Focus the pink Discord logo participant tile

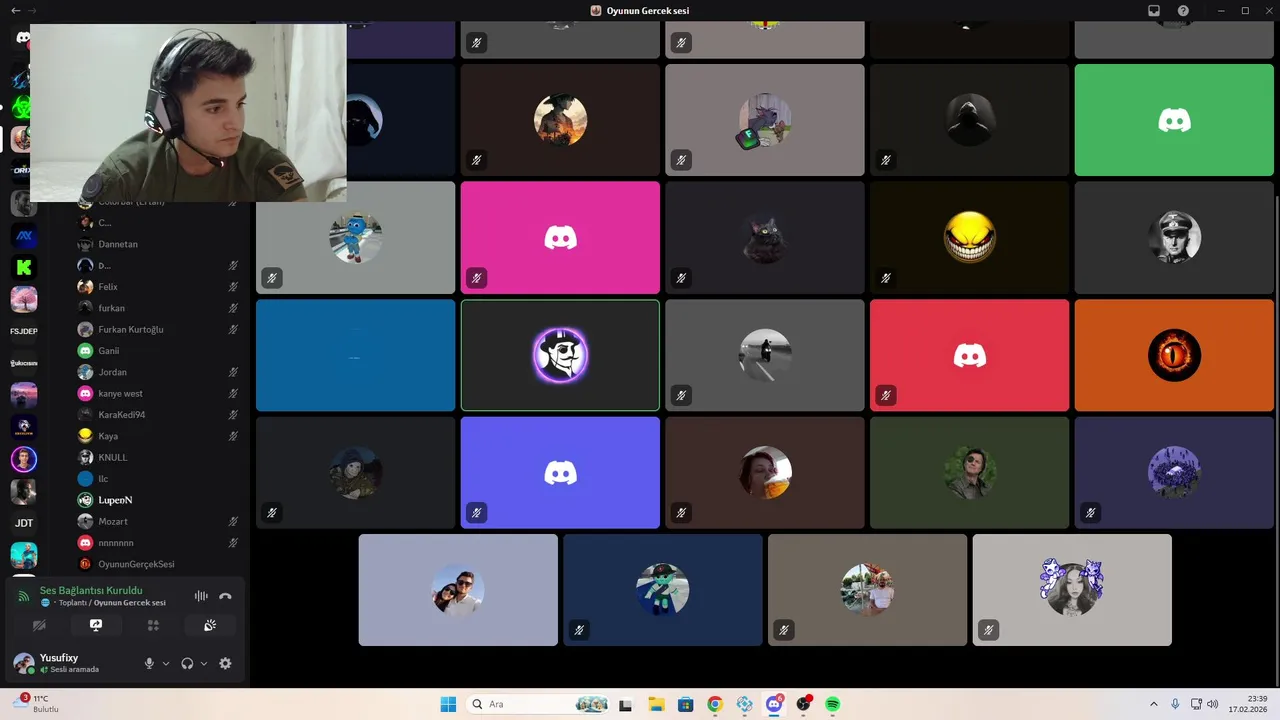[x=560, y=237]
